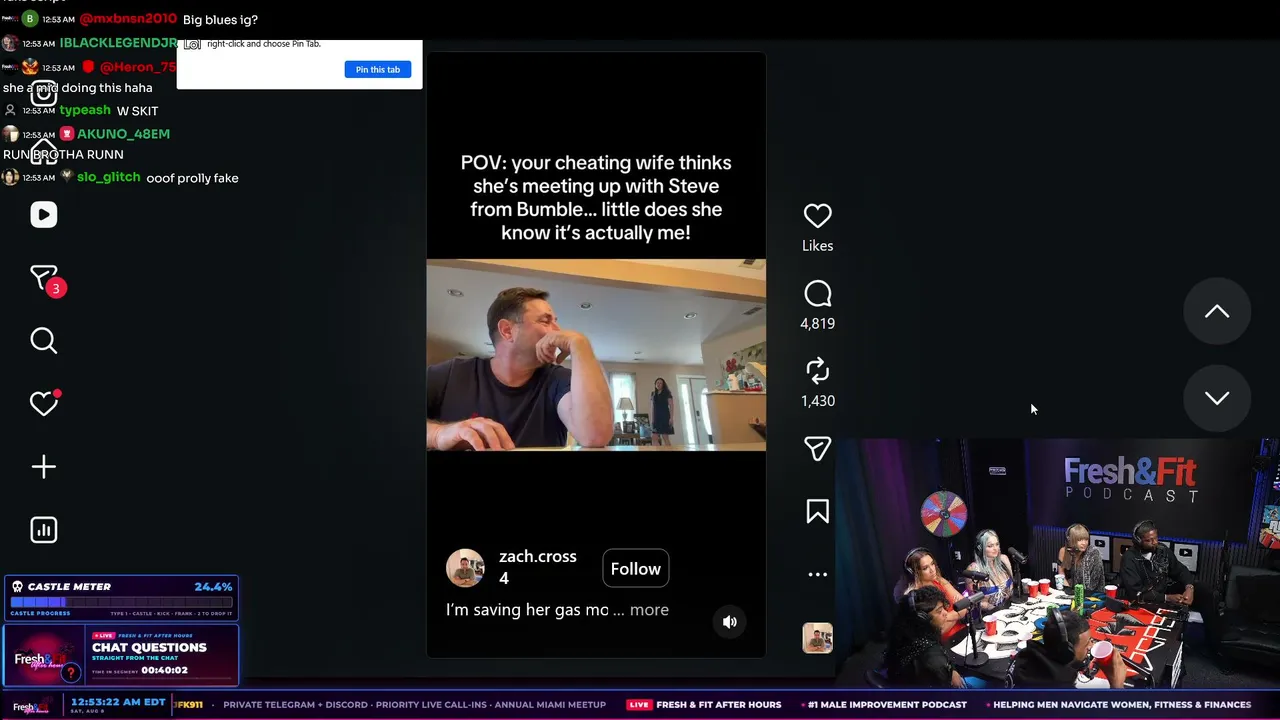Viewport: 1280px width, 720px height.
Task: Click the Pin this tab button
Action: point(378,69)
